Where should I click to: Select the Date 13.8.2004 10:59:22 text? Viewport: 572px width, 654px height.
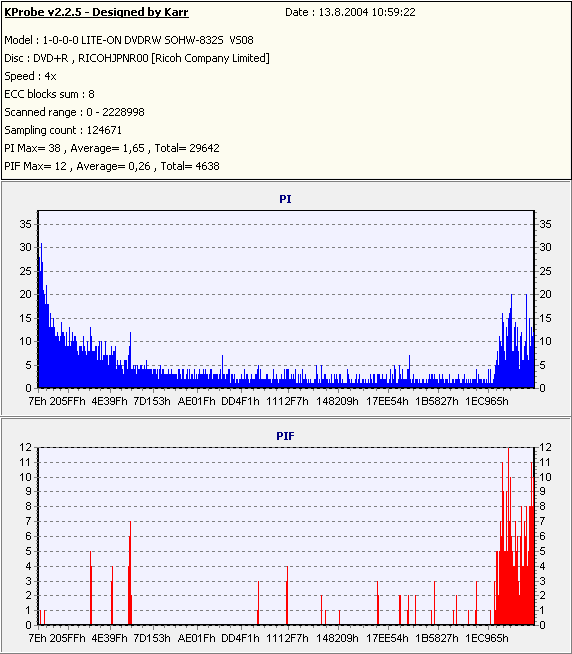pyautogui.click(x=350, y=12)
